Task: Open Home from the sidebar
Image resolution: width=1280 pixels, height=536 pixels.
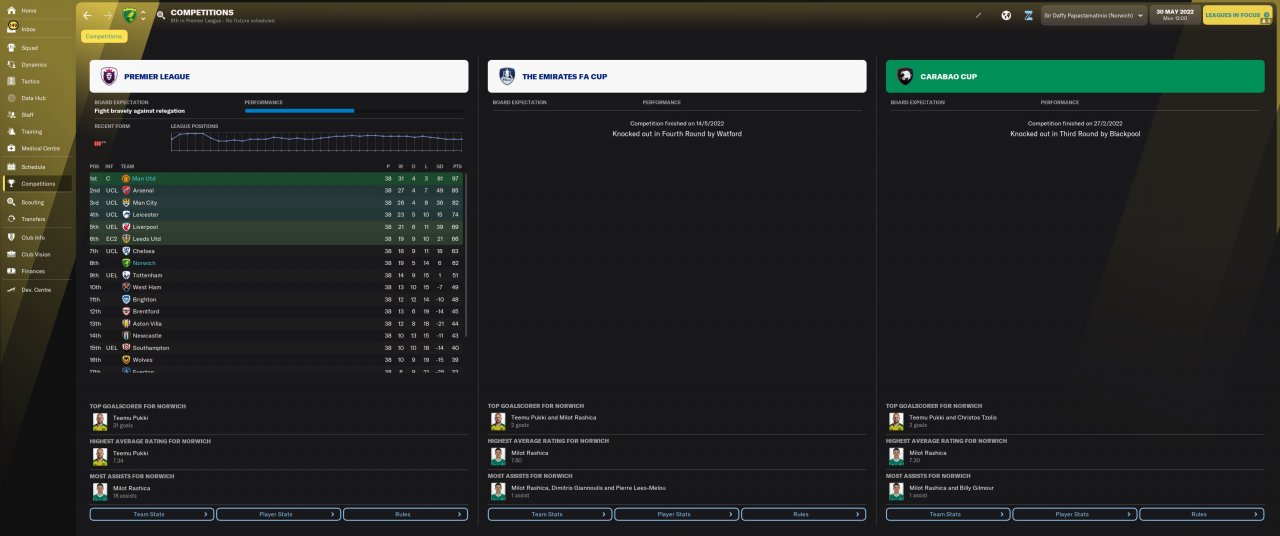Action: pos(28,11)
